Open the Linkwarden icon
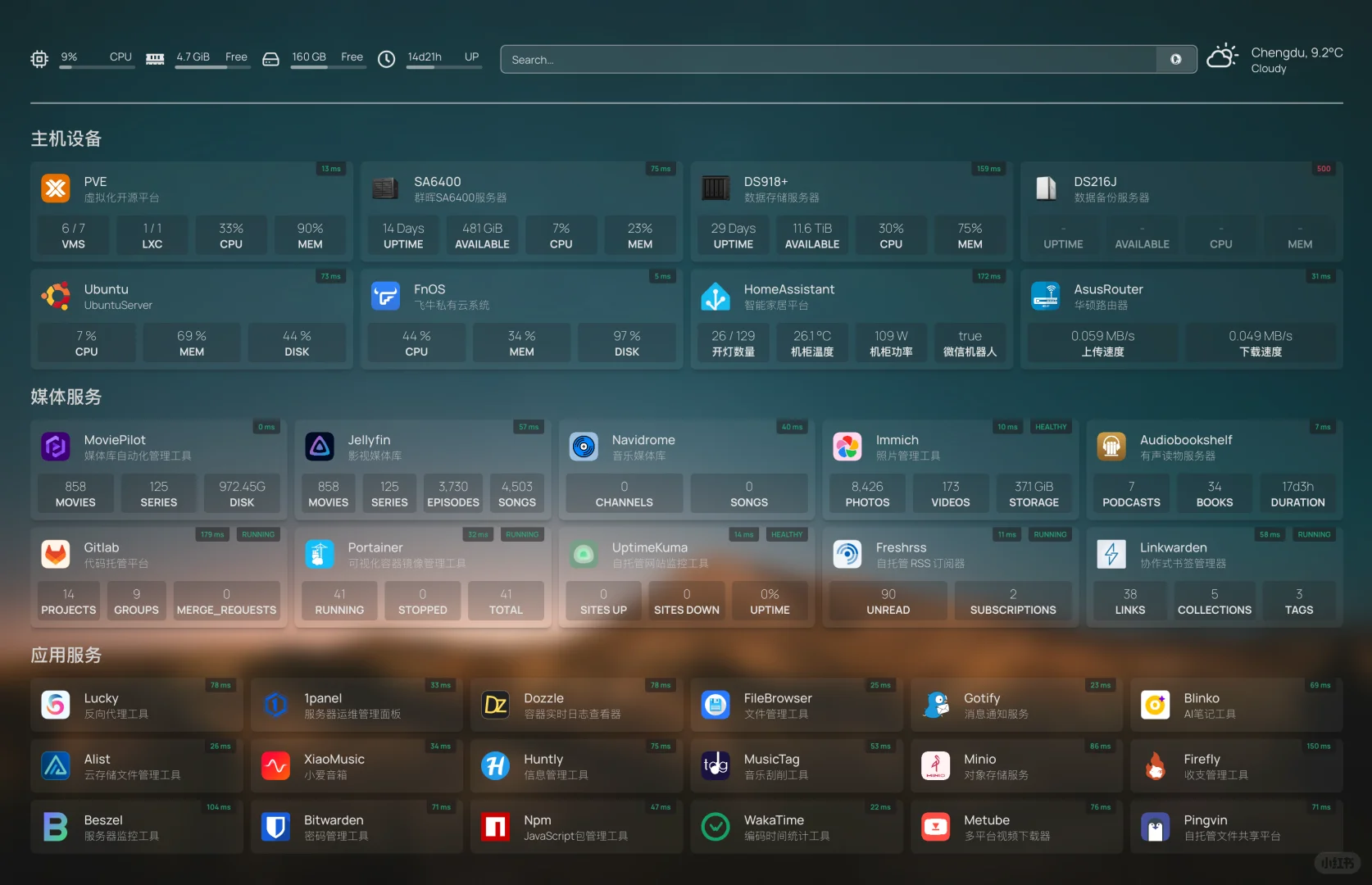Viewport: 1372px width, 885px height. click(x=1111, y=554)
